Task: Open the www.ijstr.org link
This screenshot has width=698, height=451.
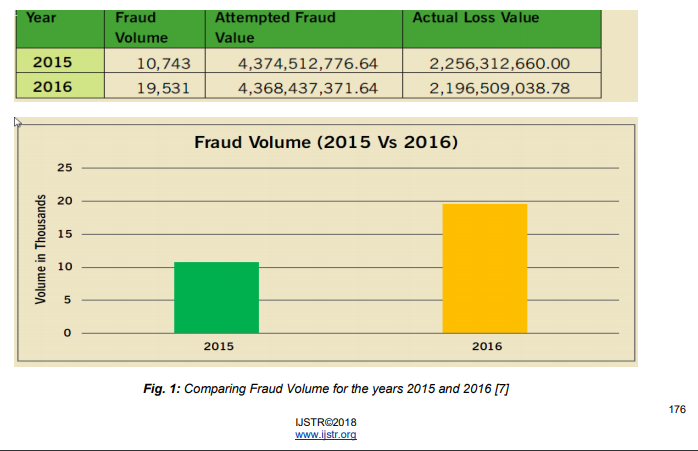Action: [x=325, y=435]
